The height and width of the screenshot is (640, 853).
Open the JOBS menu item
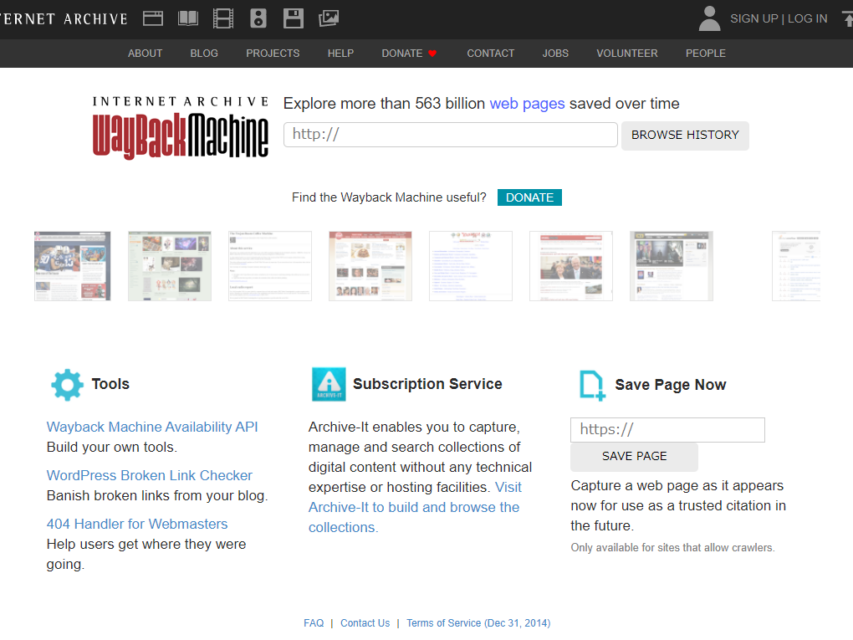(x=555, y=53)
